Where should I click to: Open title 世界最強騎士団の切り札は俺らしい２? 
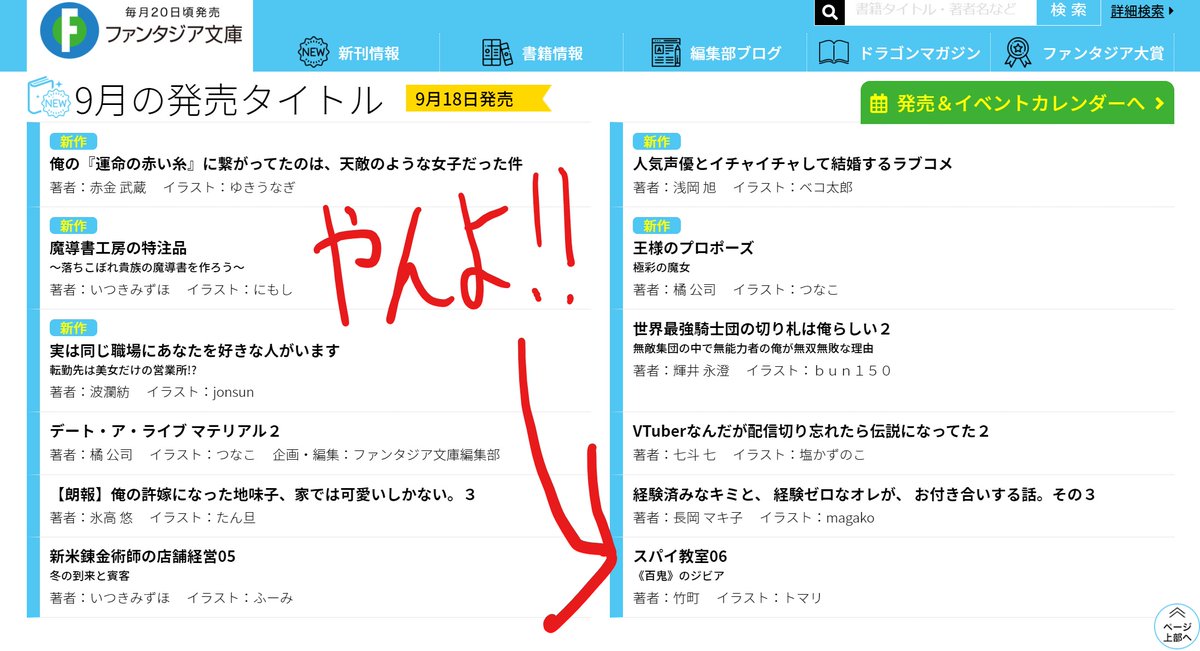pos(762,328)
